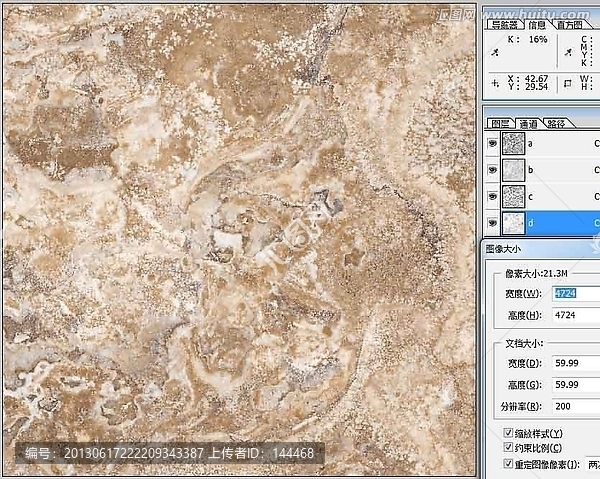Open the resampling method dropdown beside 重定图像像素

pyautogui.click(x=592, y=464)
